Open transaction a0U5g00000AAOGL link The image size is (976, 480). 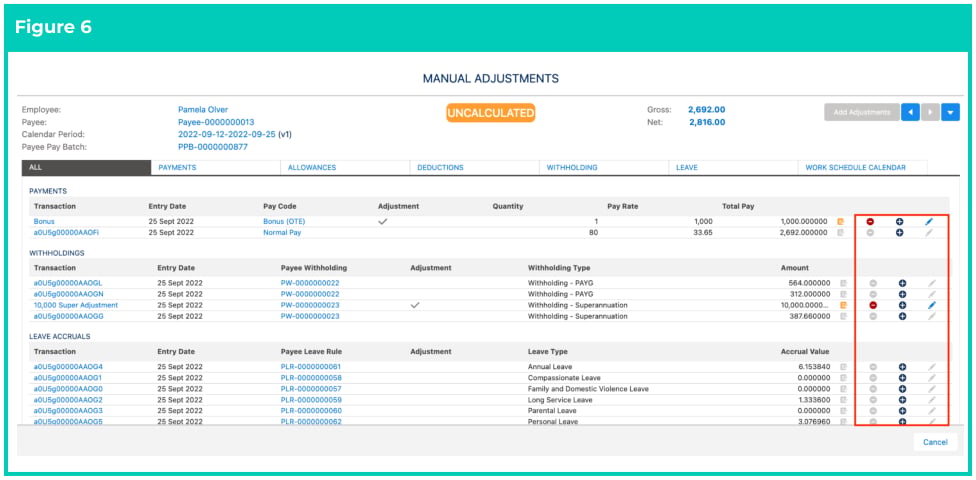coord(68,283)
